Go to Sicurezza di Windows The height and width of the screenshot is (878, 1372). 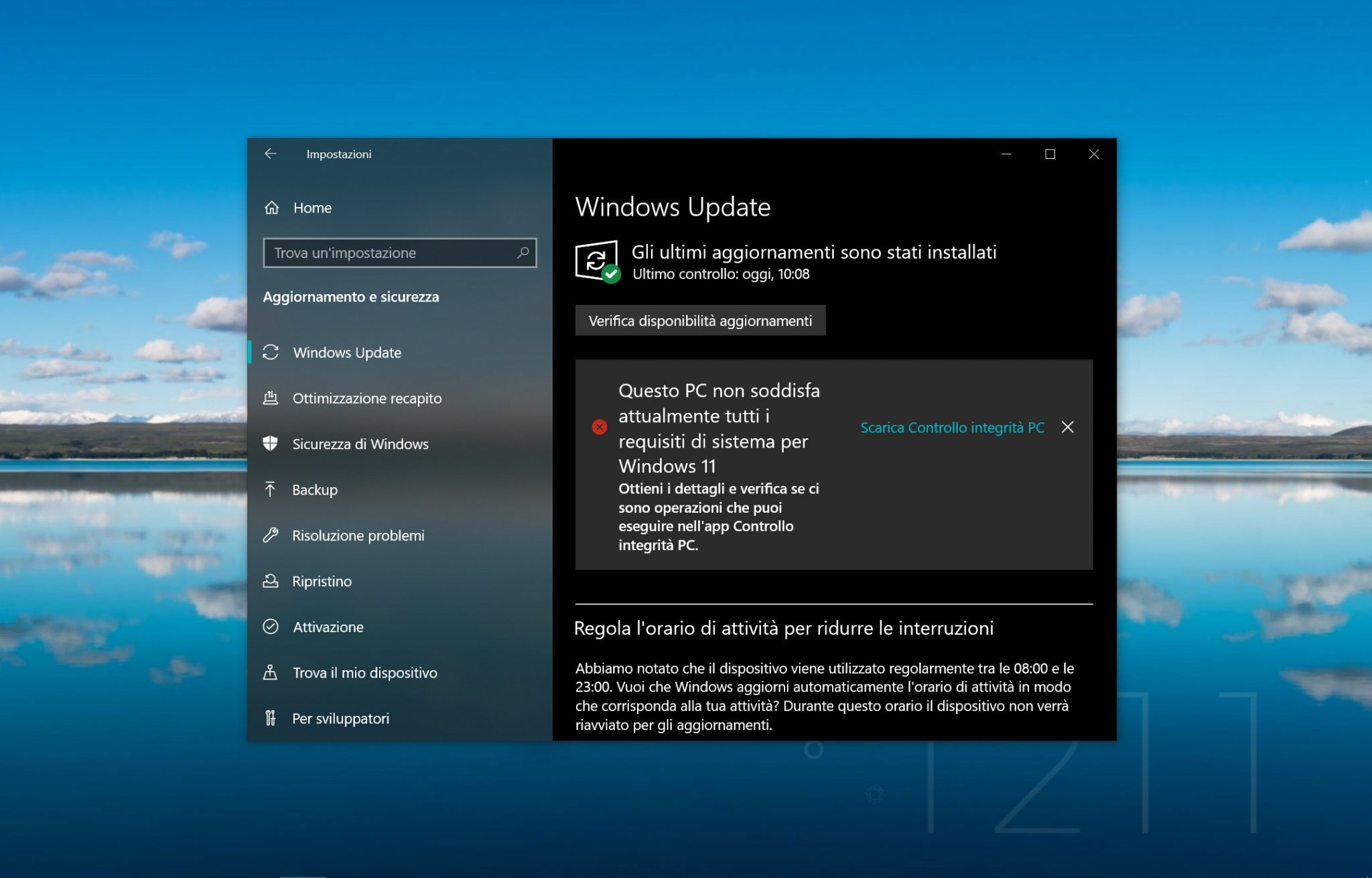point(400,444)
